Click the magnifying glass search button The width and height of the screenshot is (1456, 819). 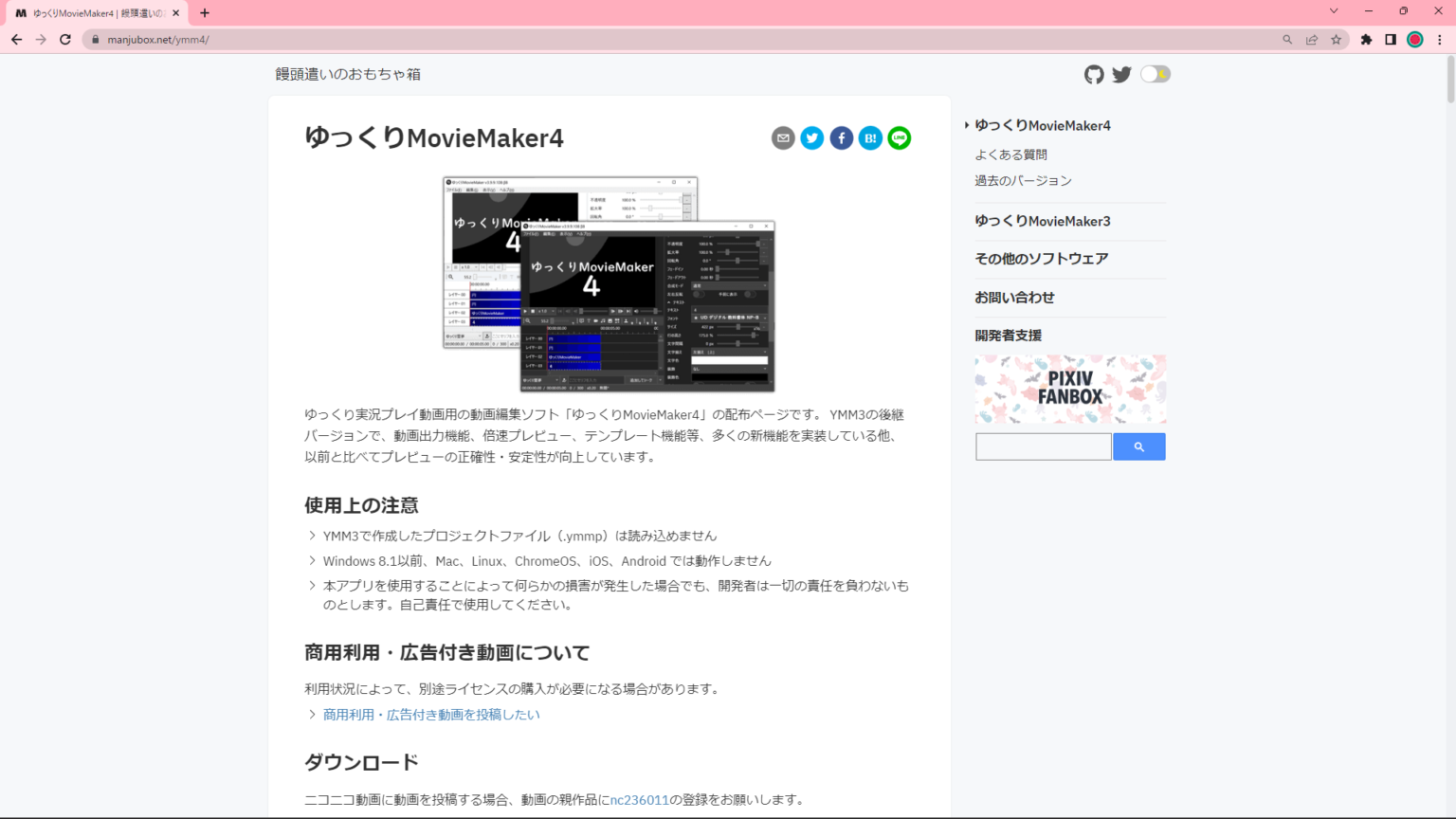tap(1139, 446)
